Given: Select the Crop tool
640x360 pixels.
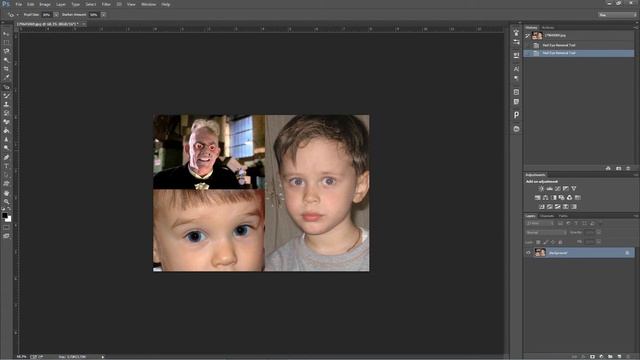Looking at the screenshot, I should coord(6,69).
